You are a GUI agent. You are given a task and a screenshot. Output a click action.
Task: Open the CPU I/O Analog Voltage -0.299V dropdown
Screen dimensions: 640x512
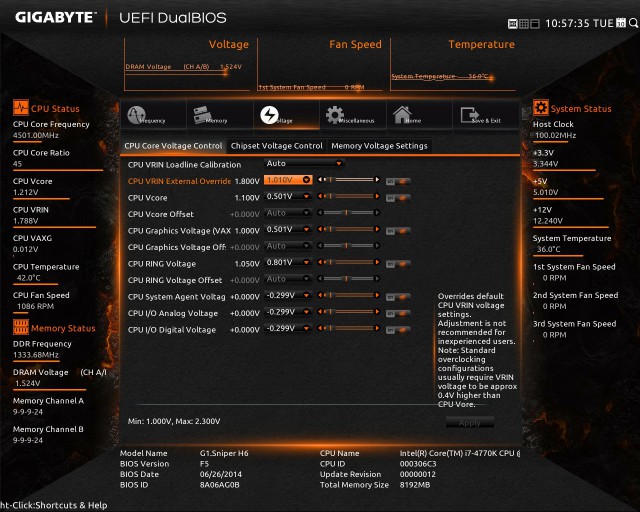pyautogui.click(x=288, y=312)
